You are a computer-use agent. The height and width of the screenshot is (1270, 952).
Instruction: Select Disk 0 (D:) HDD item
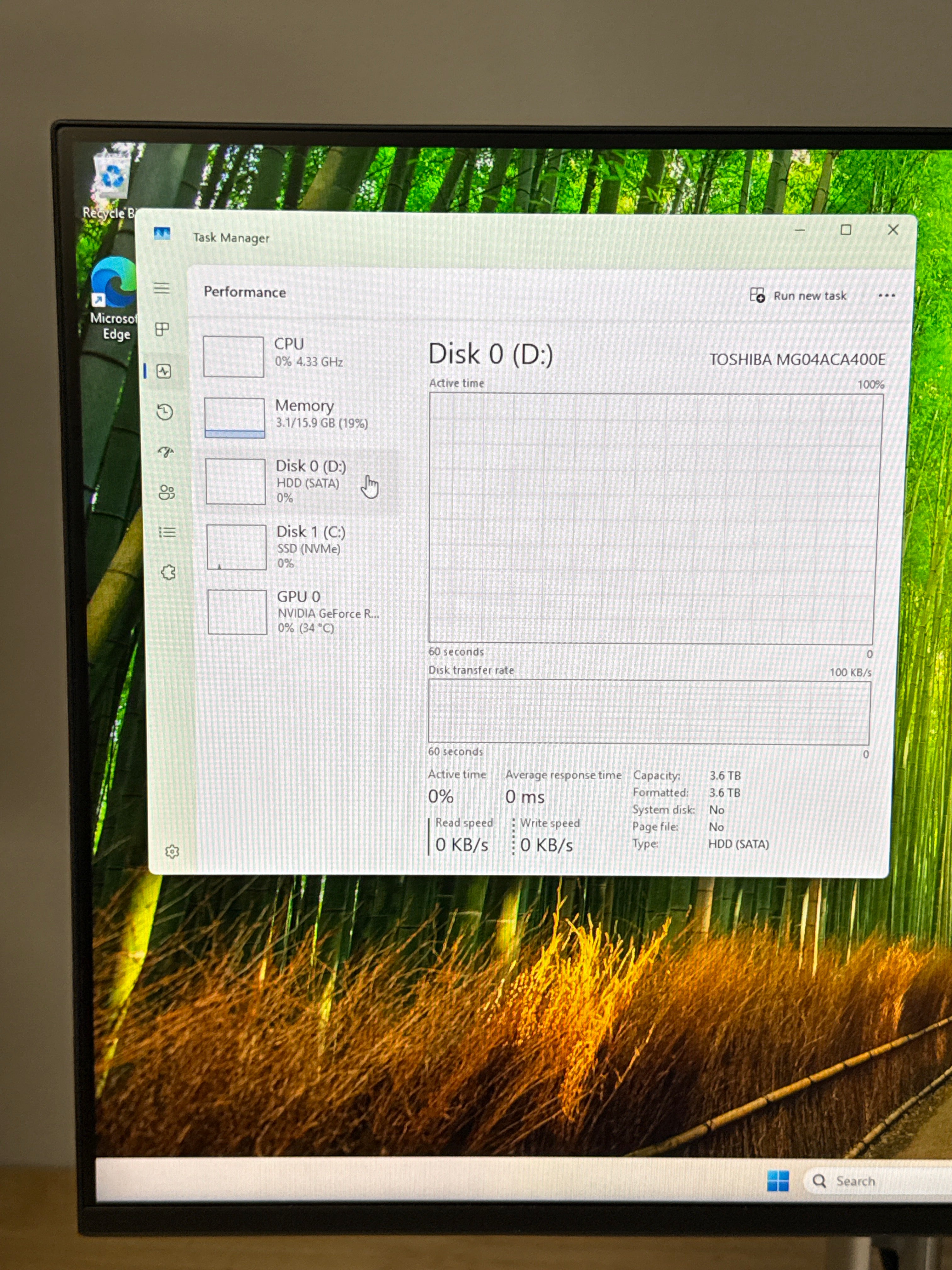click(x=299, y=481)
